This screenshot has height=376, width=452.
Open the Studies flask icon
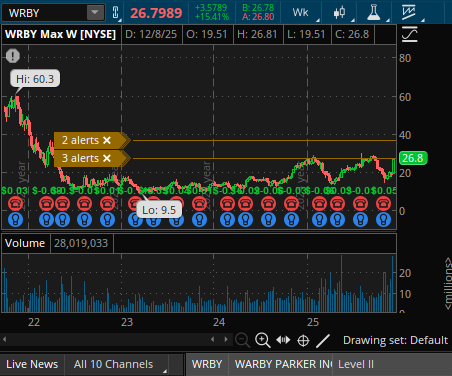click(x=374, y=13)
